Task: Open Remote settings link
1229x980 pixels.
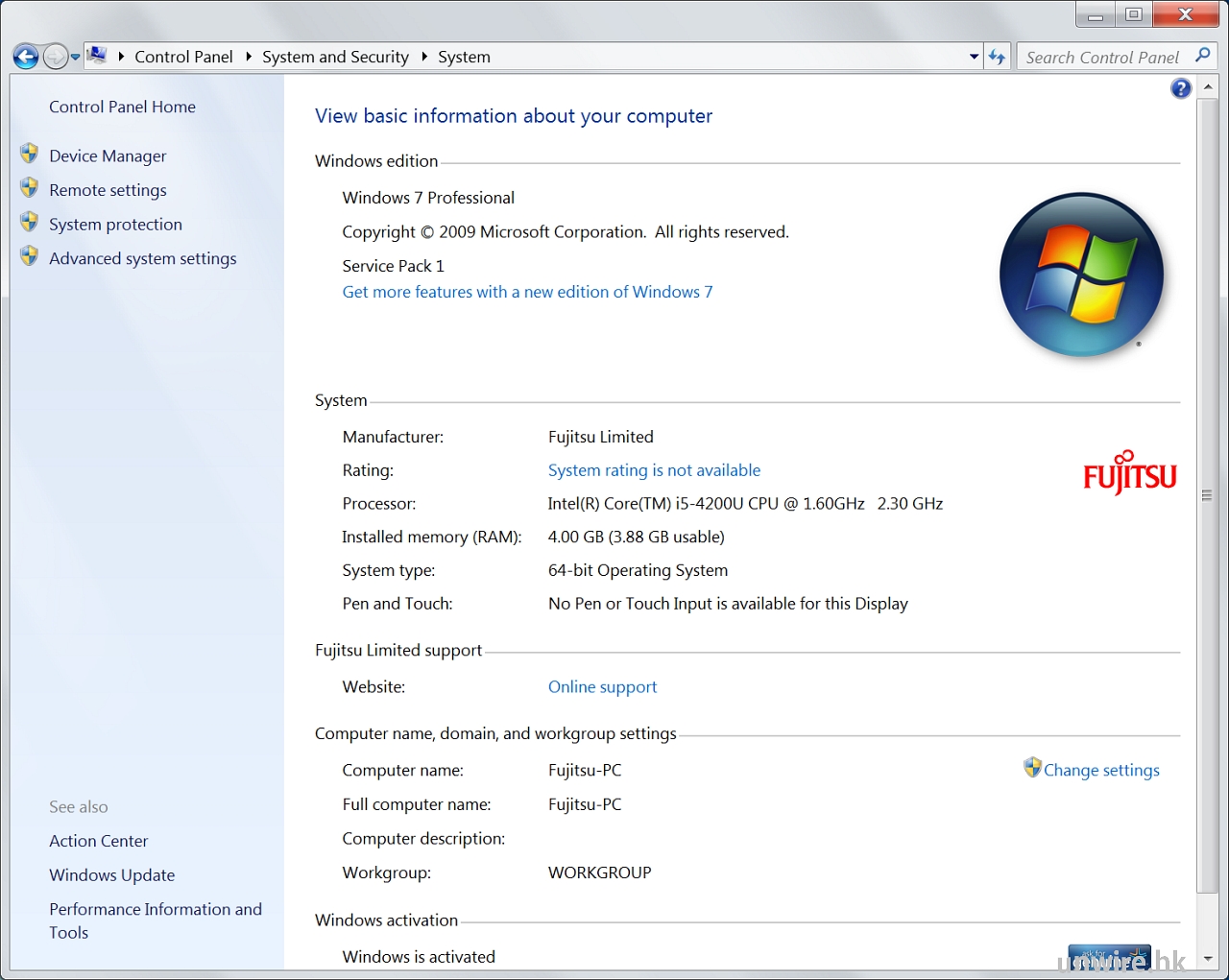Action: [108, 190]
